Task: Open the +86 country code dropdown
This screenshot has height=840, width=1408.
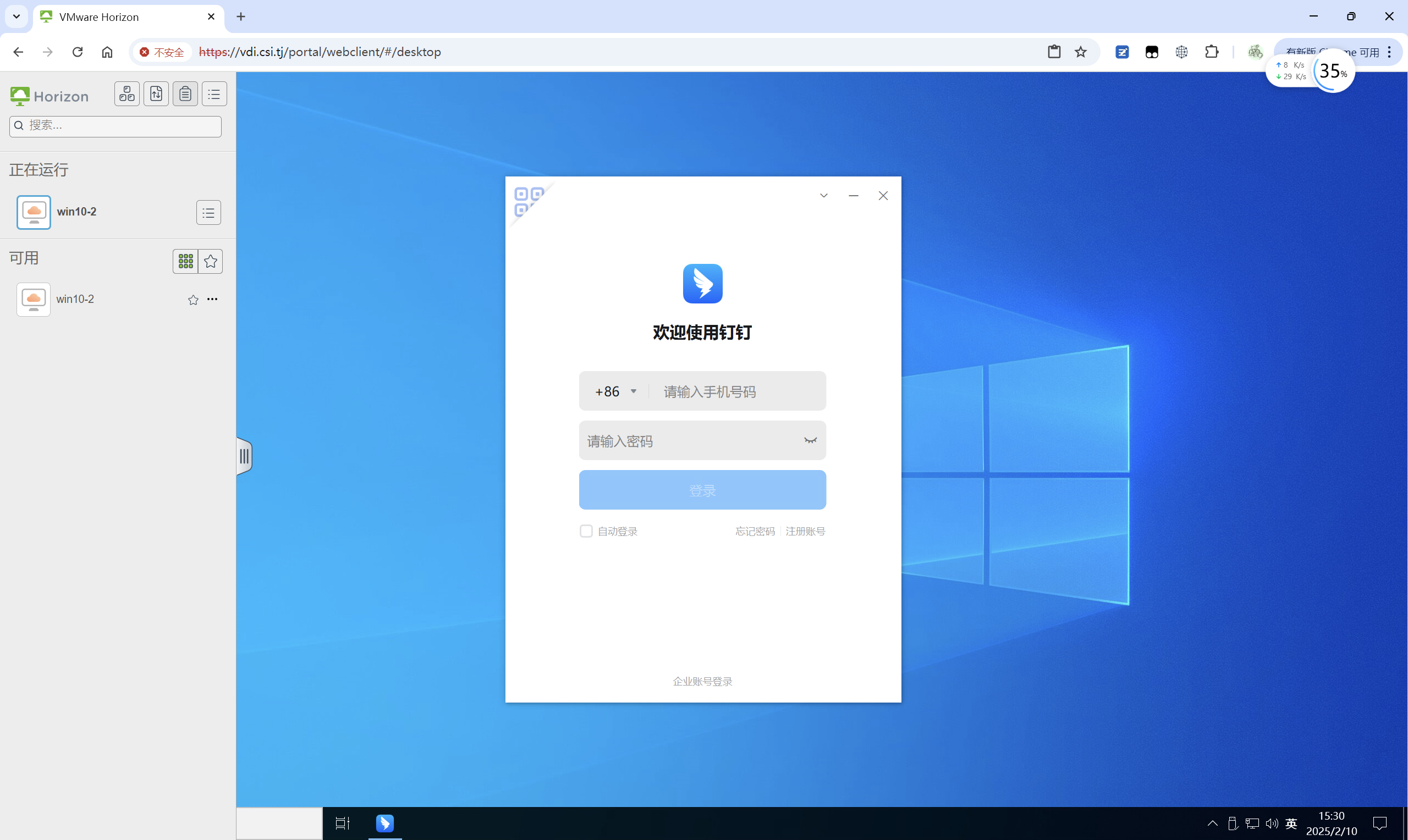Action: [x=616, y=391]
